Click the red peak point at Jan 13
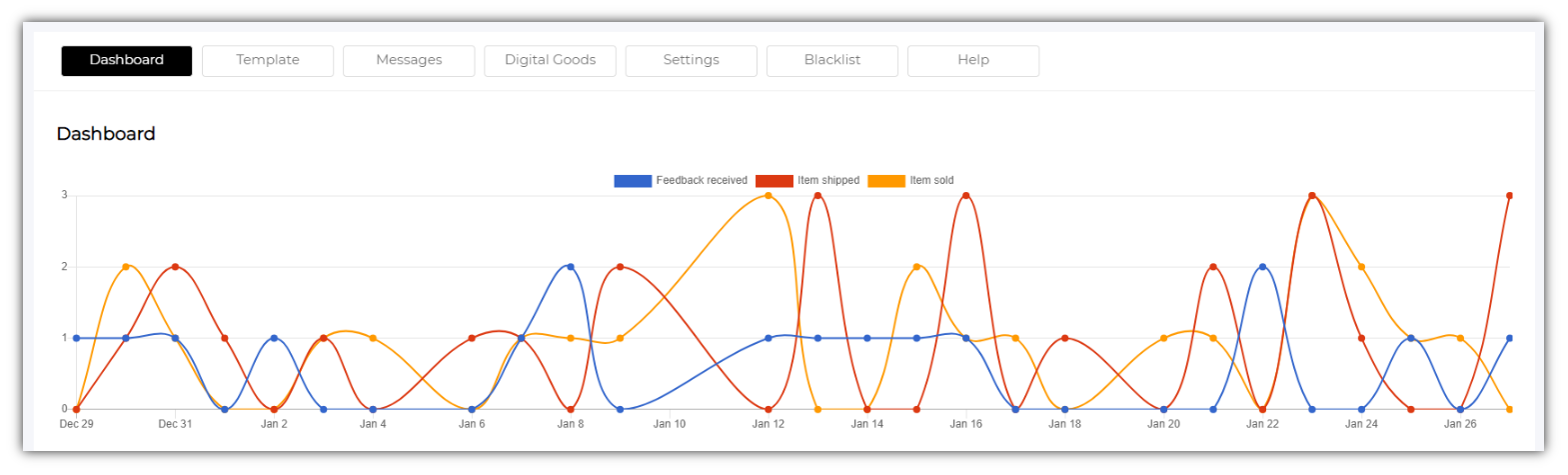Image resolution: width=1568 pixels, height=475 pixels. (817, 196)
